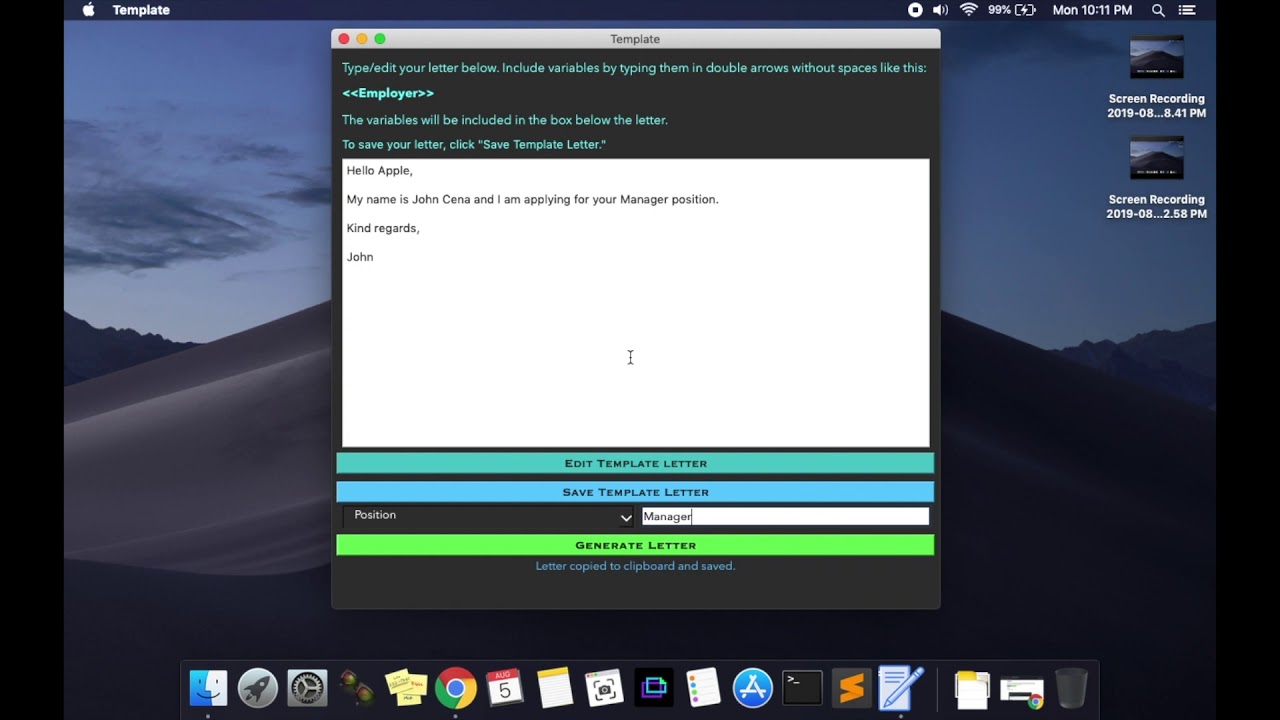The height and width of the screenshot is (720, 1280).
Task: Click the <<Employer>> example text
Action: pyautogui.click(x=388, y=93)
